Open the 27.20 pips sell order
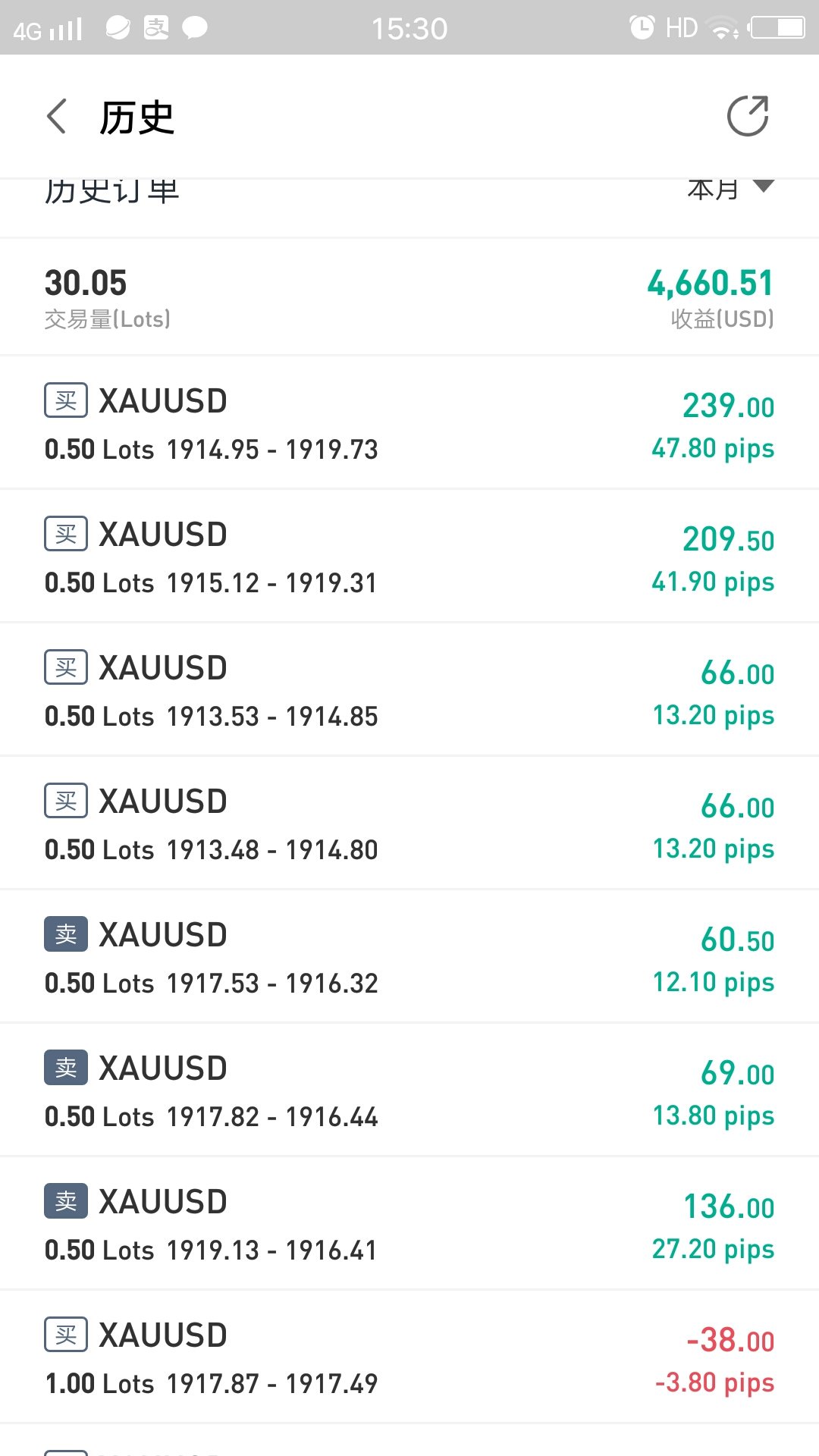 pos(409,1224)
